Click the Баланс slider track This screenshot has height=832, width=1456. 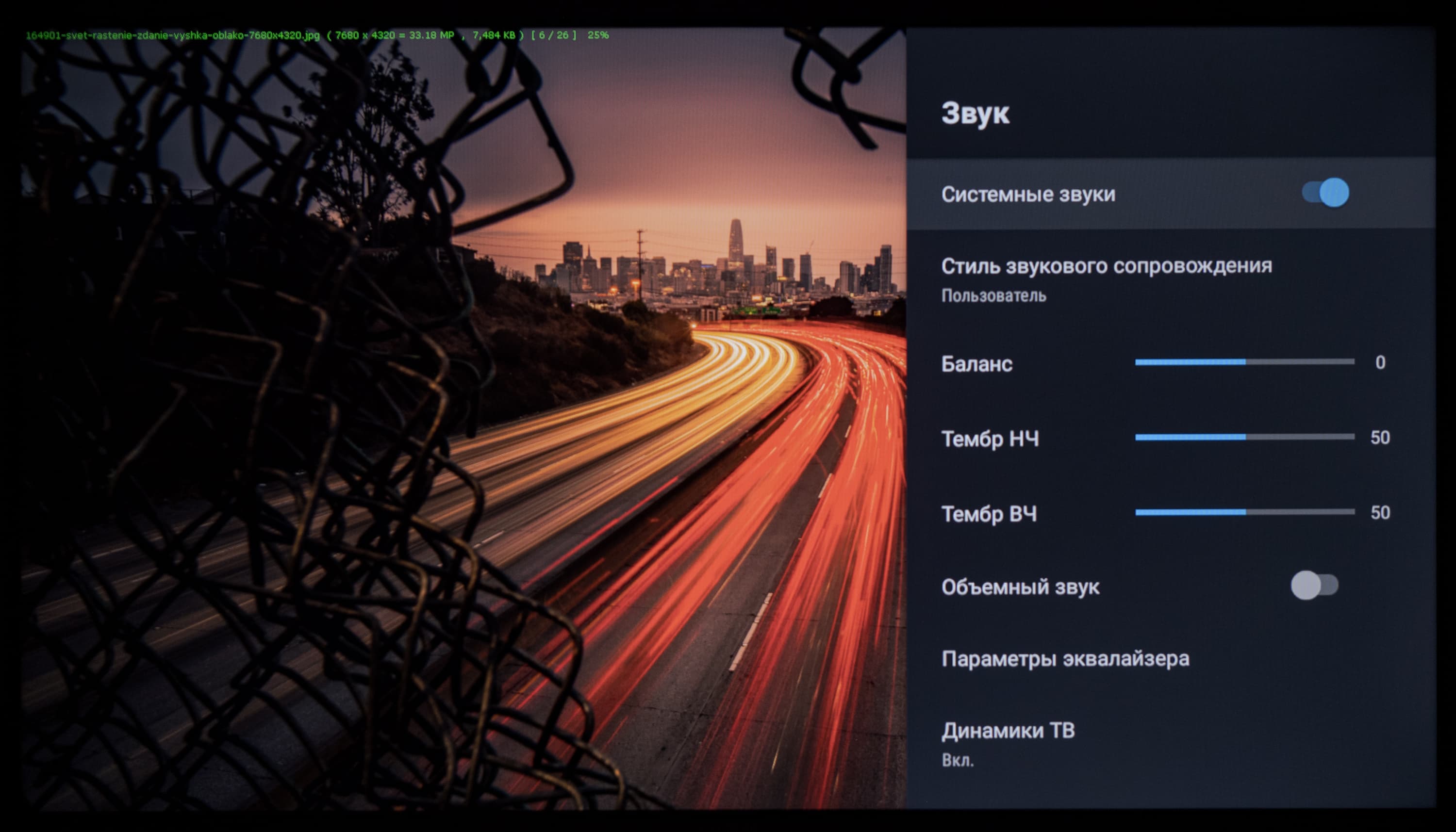[1244, 362]
